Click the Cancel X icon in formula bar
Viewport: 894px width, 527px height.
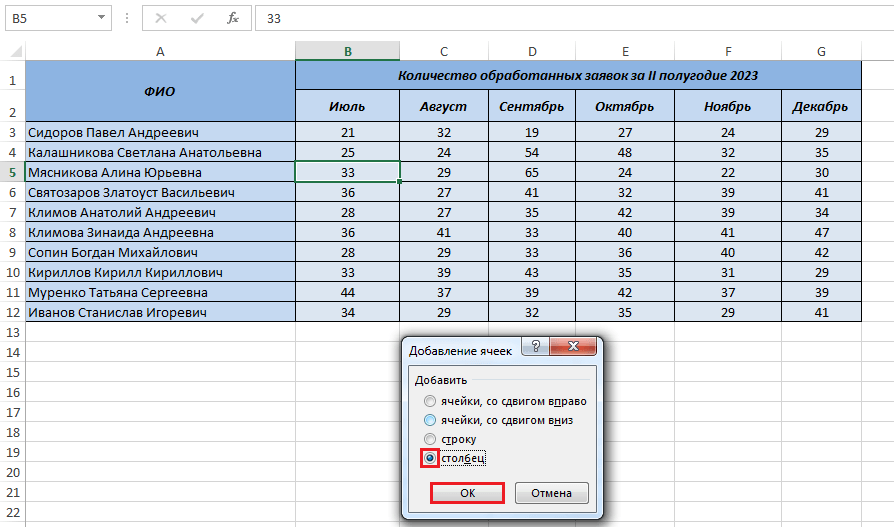[x=163, y=18]
